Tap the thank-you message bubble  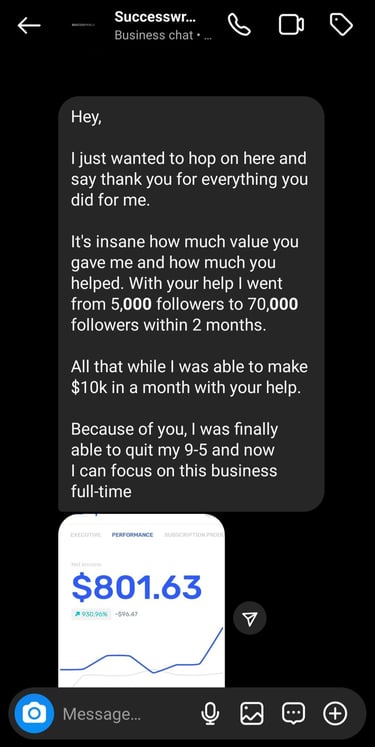tap(191, 304)
